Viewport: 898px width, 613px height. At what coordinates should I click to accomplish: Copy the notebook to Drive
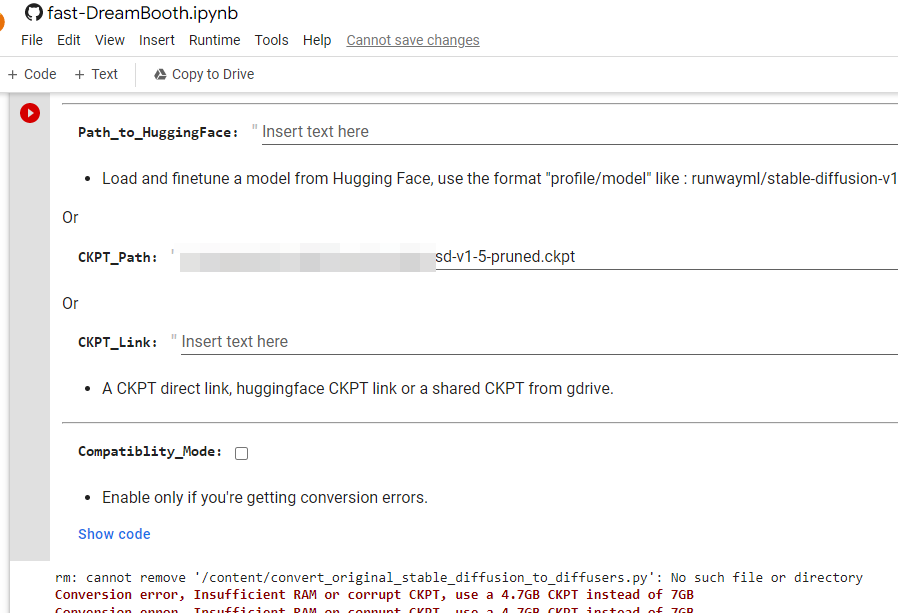pos(203,73)
